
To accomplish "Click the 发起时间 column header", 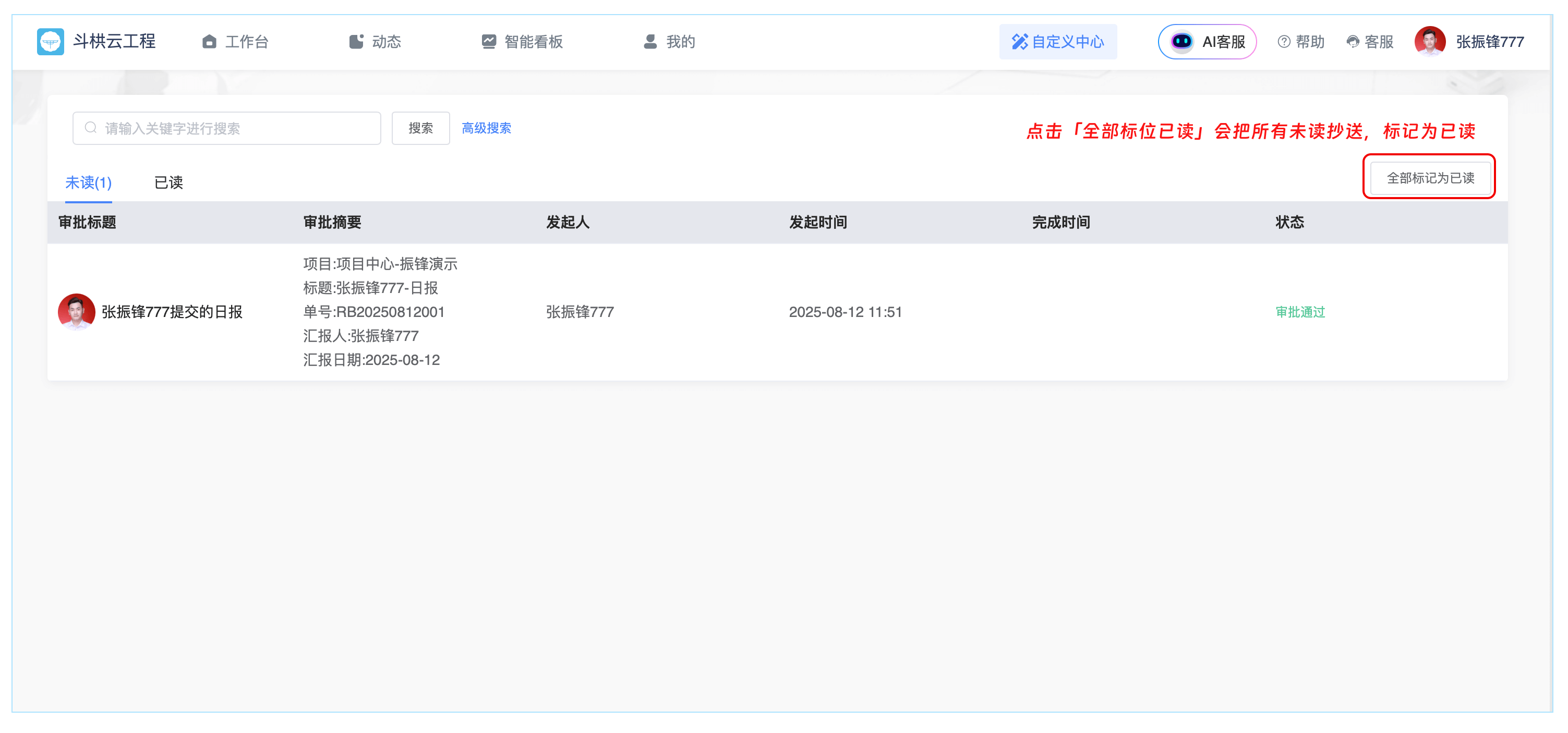I will pyautogui.click(x=817, y=222).
